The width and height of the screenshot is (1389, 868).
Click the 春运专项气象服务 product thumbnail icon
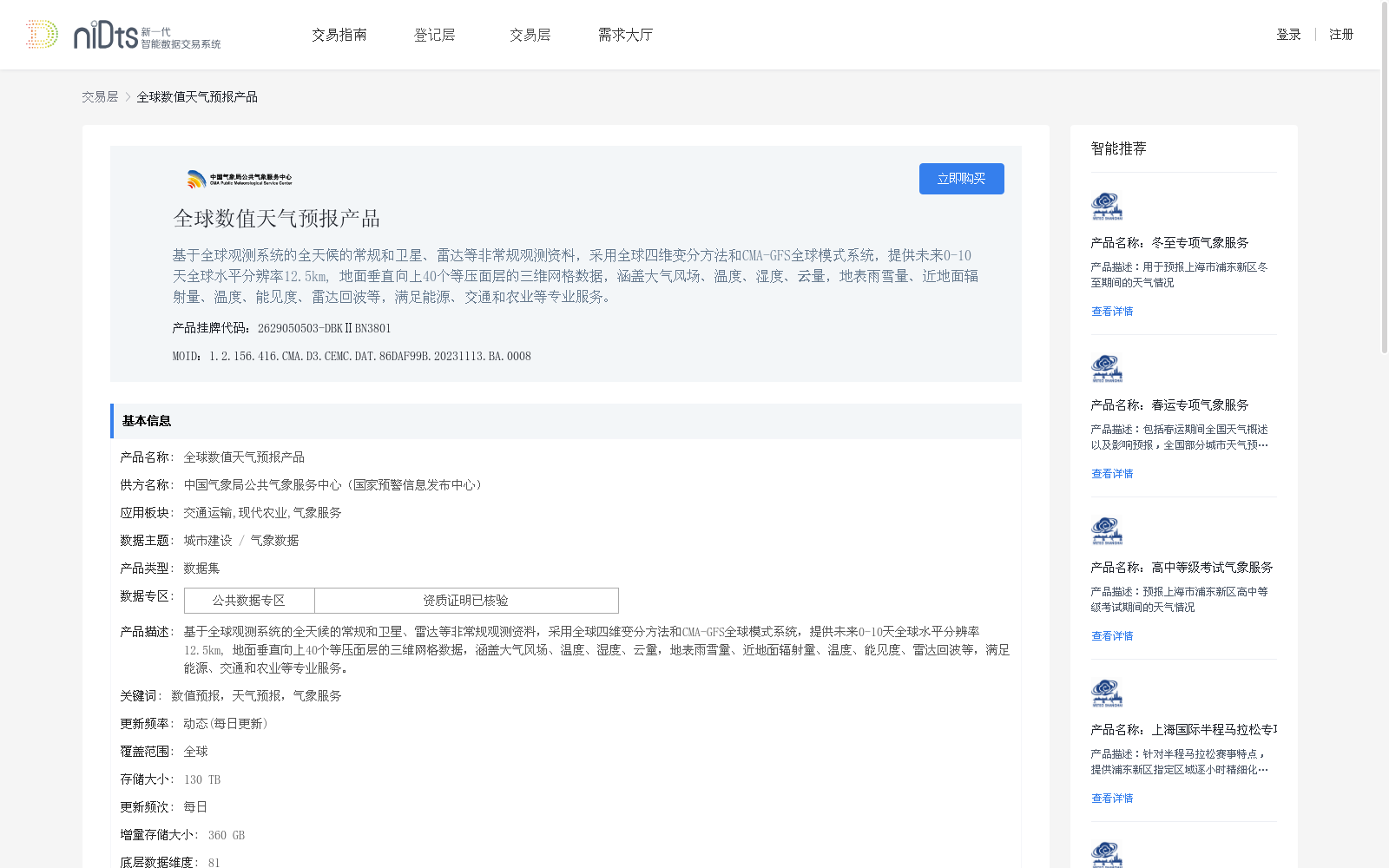tap(1107, 369)
